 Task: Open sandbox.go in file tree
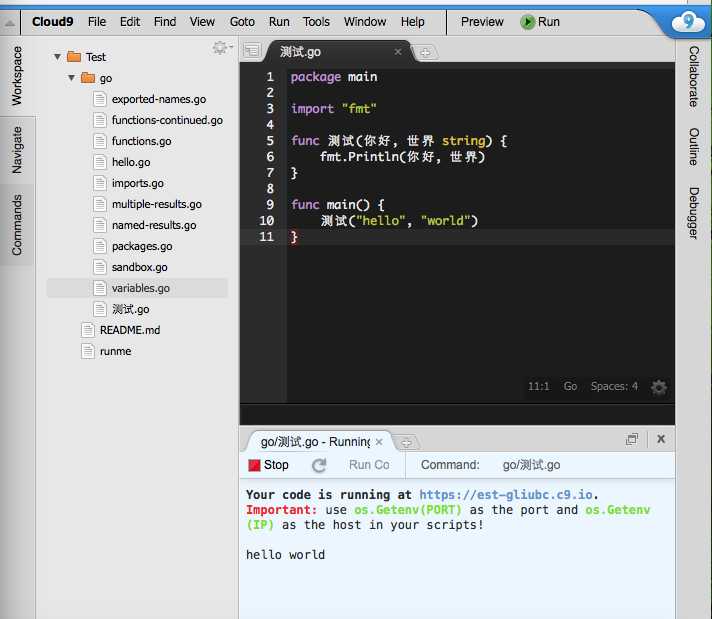coord(139,267)
